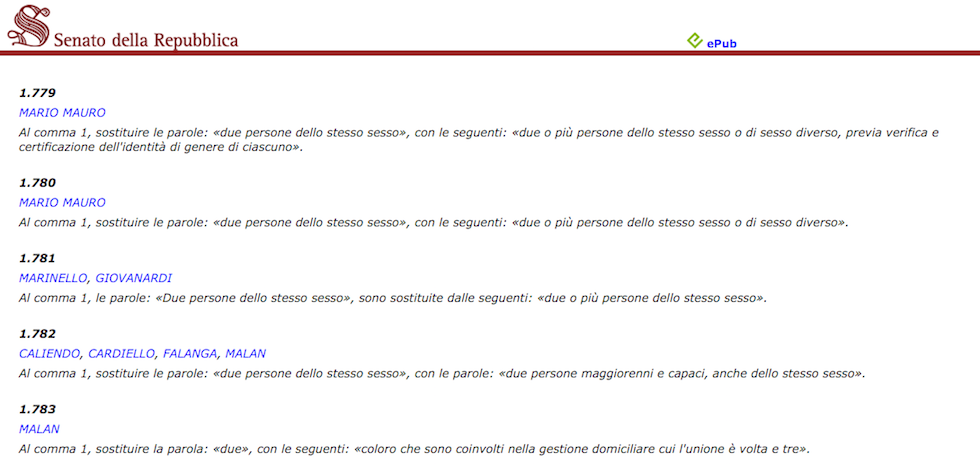Open the CALIENDO senator link
The height and width of the screenshot is (471, 980).
(50, 354)
